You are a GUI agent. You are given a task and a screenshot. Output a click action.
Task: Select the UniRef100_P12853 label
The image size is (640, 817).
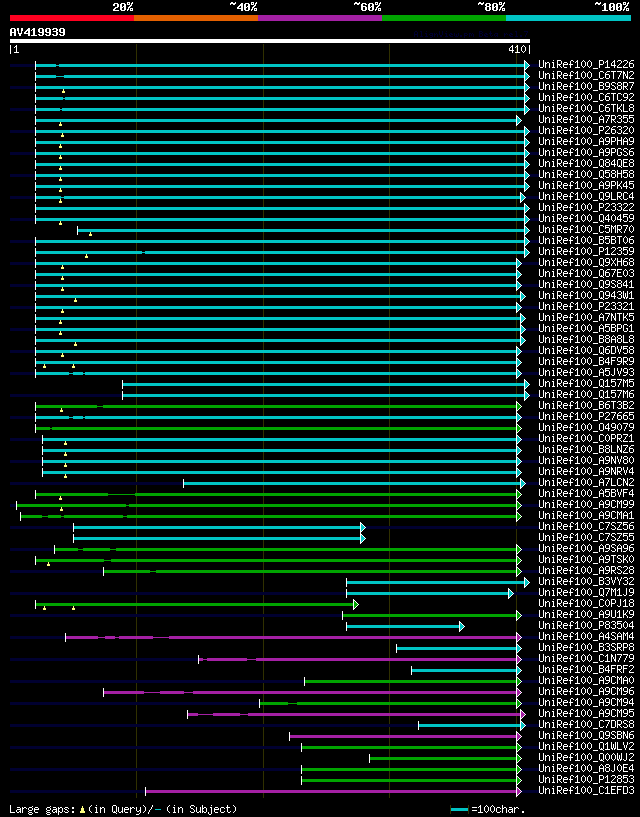click(x=586, y=779)
